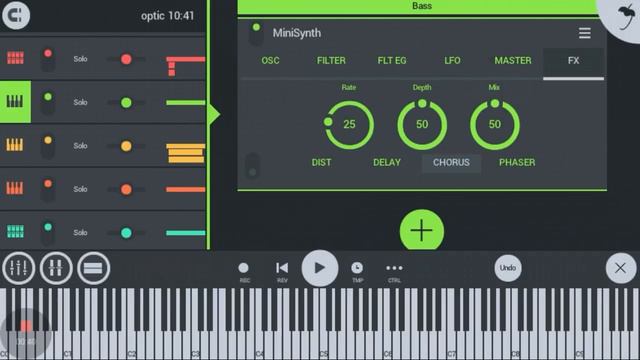Toggle mute on the yellow keyboard track
Viewport: 640px width, 360px height.
(x=48, y=146)
